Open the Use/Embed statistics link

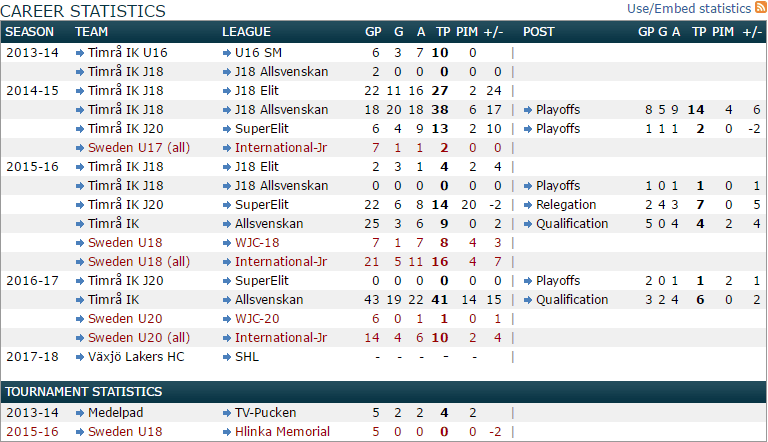(689, 8)
